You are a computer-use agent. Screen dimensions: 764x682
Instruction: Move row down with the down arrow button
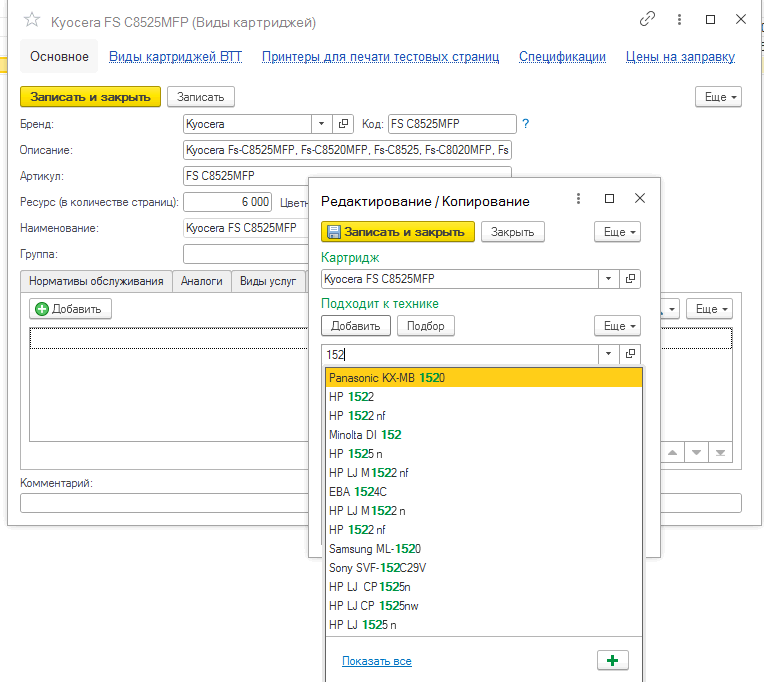point(696,453)
